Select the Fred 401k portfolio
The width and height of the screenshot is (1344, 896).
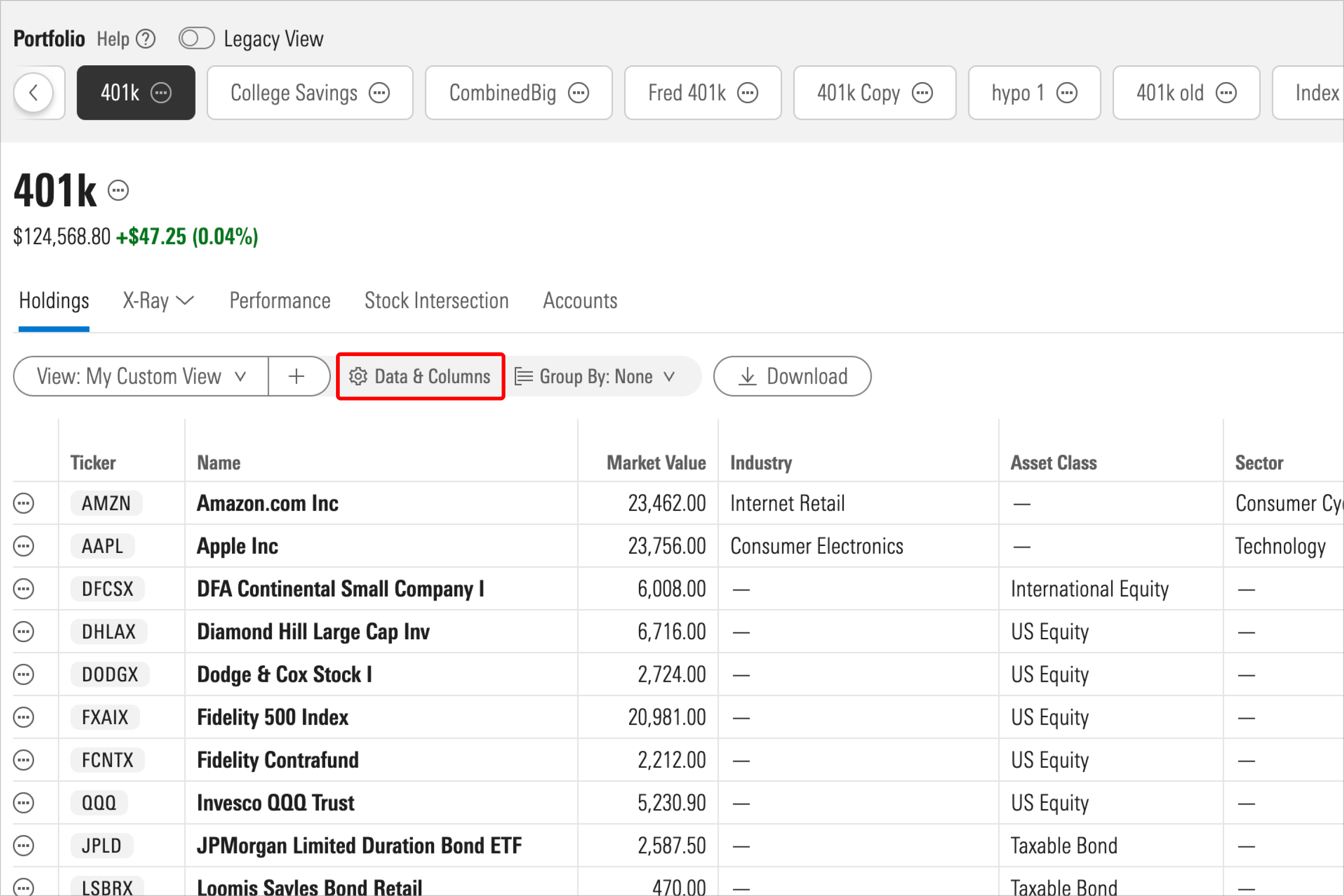(x=702, y=92)
